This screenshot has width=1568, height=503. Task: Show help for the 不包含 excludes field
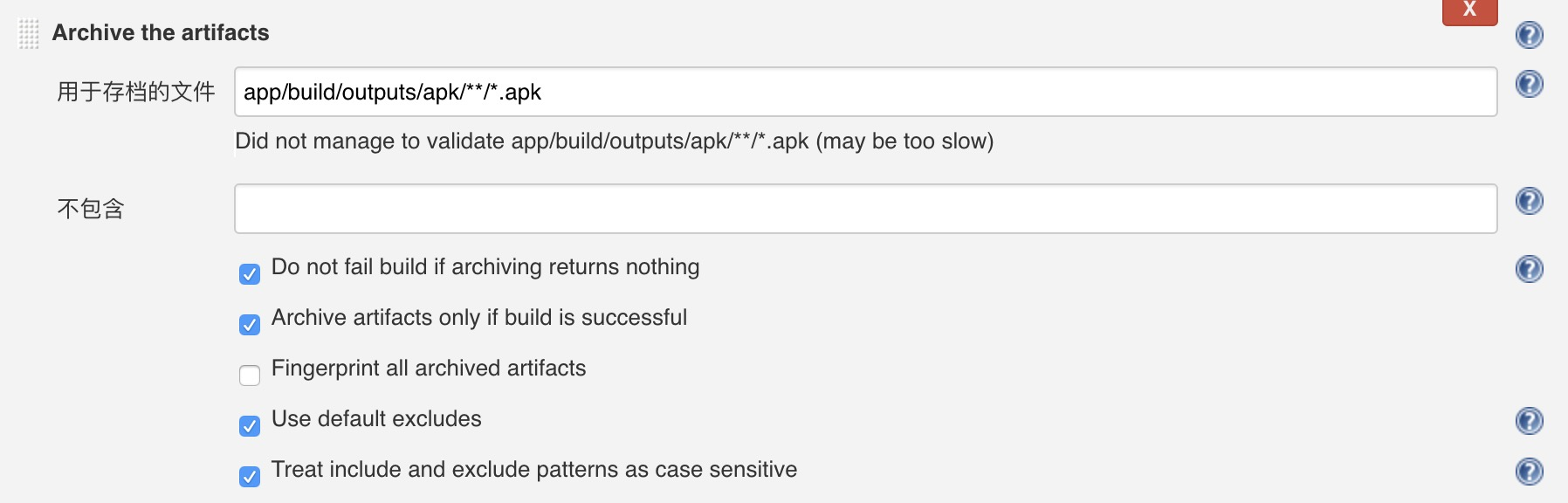pyautogui.click(x=1529, y=201)
